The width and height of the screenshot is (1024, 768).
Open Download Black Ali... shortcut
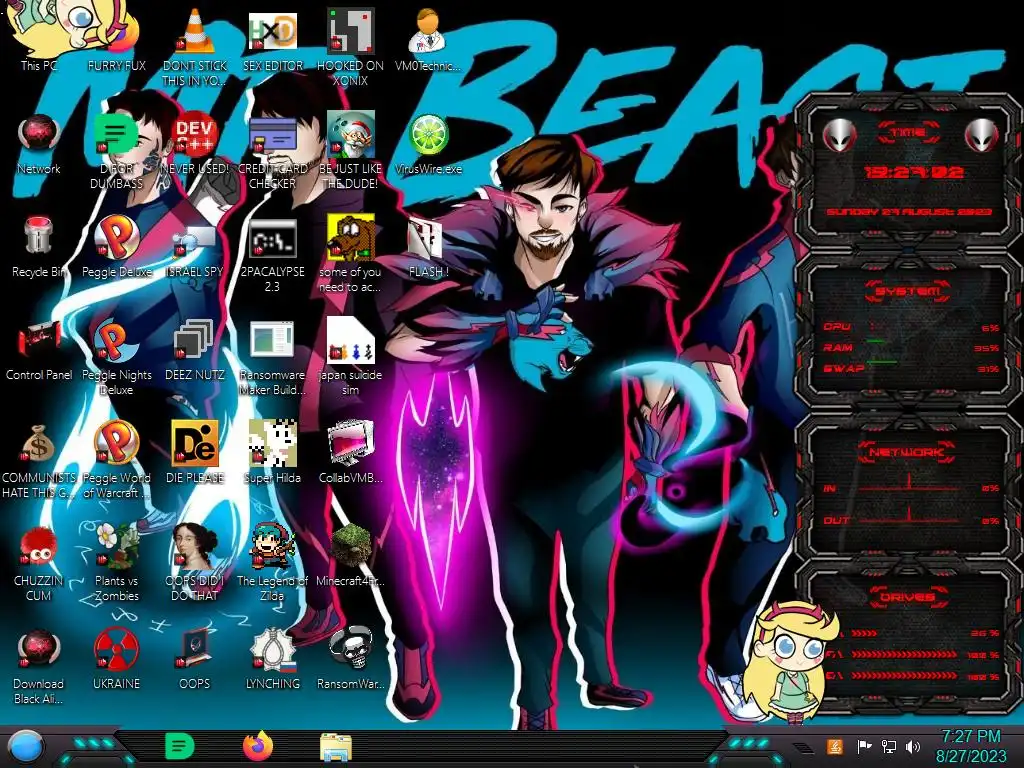point(39,666)
